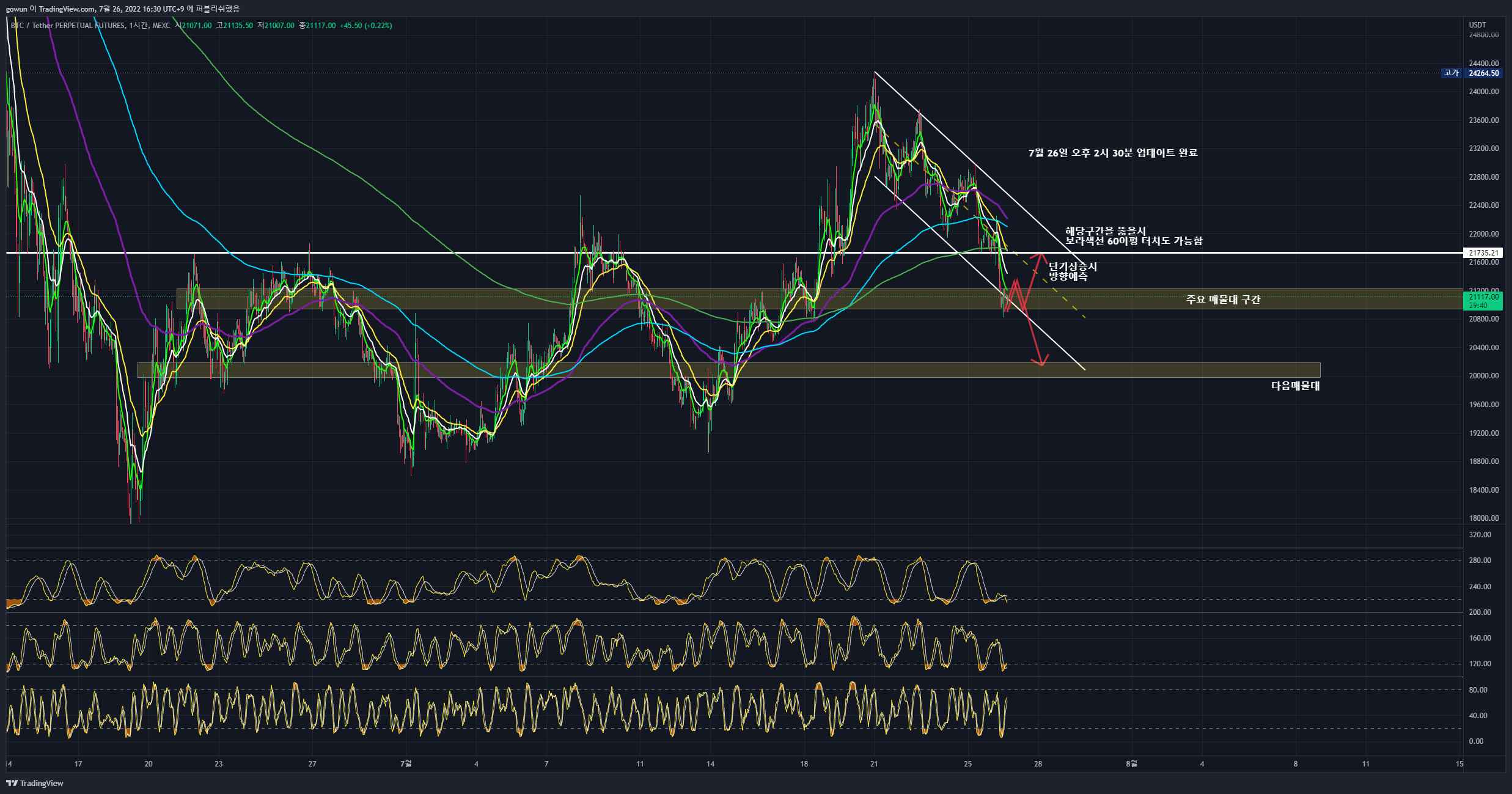Click the 0.00 indicator scale label
The image size is (1512, 794).
1476,741
